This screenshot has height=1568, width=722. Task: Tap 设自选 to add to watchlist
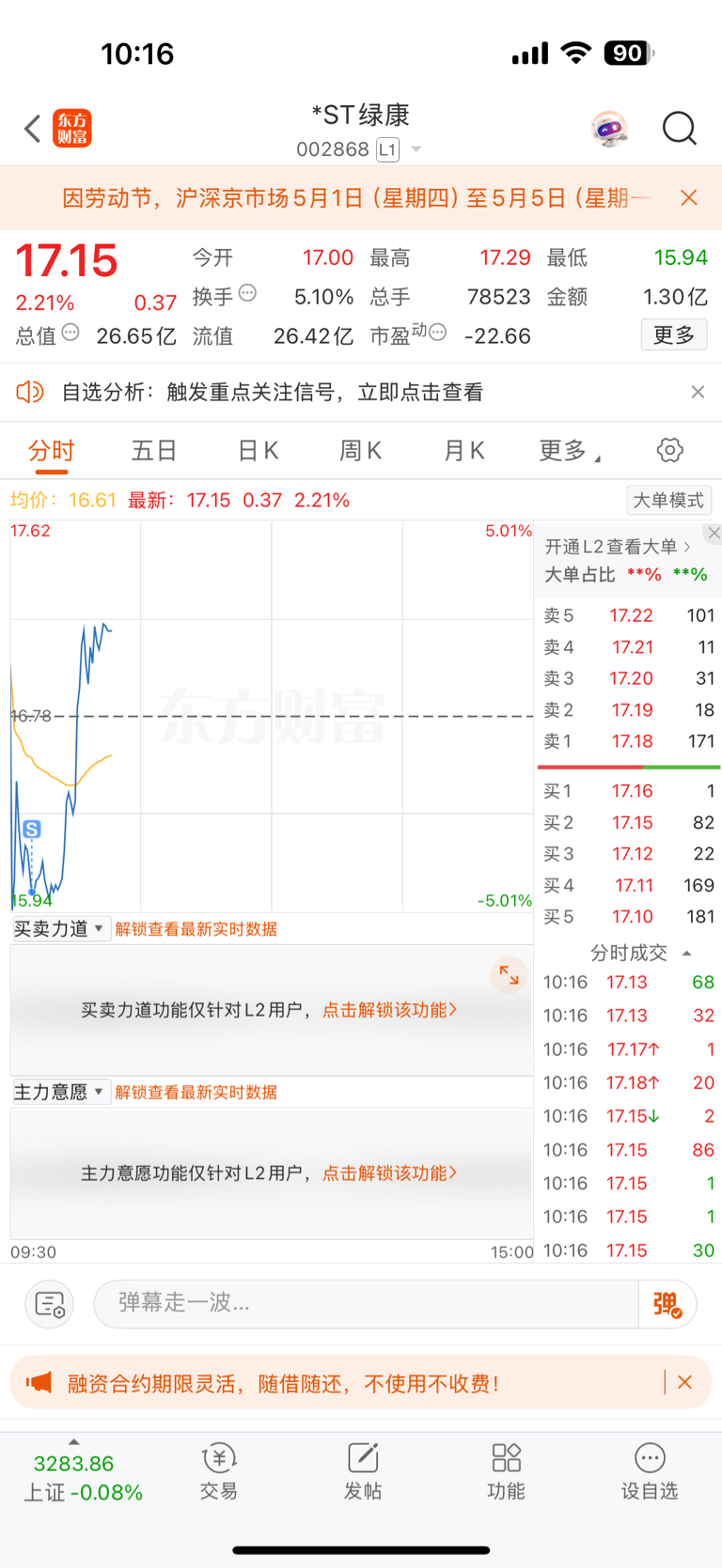click(x=650, y=1473)
